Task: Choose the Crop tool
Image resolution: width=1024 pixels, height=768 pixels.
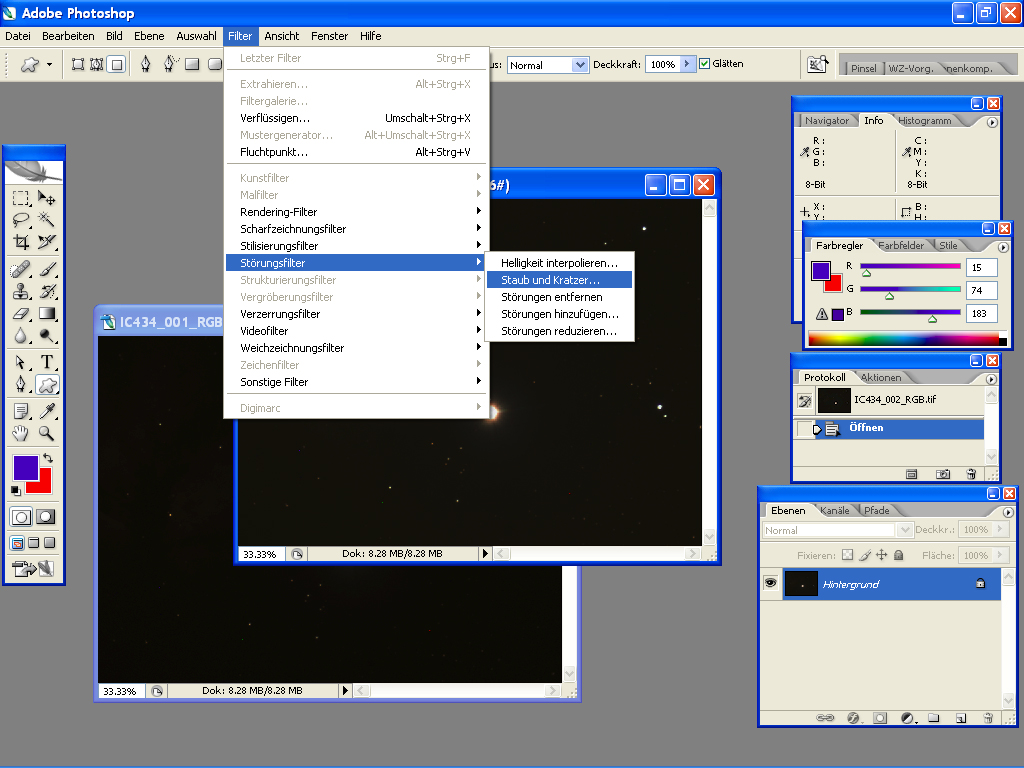Action: [x=21, y=242]
